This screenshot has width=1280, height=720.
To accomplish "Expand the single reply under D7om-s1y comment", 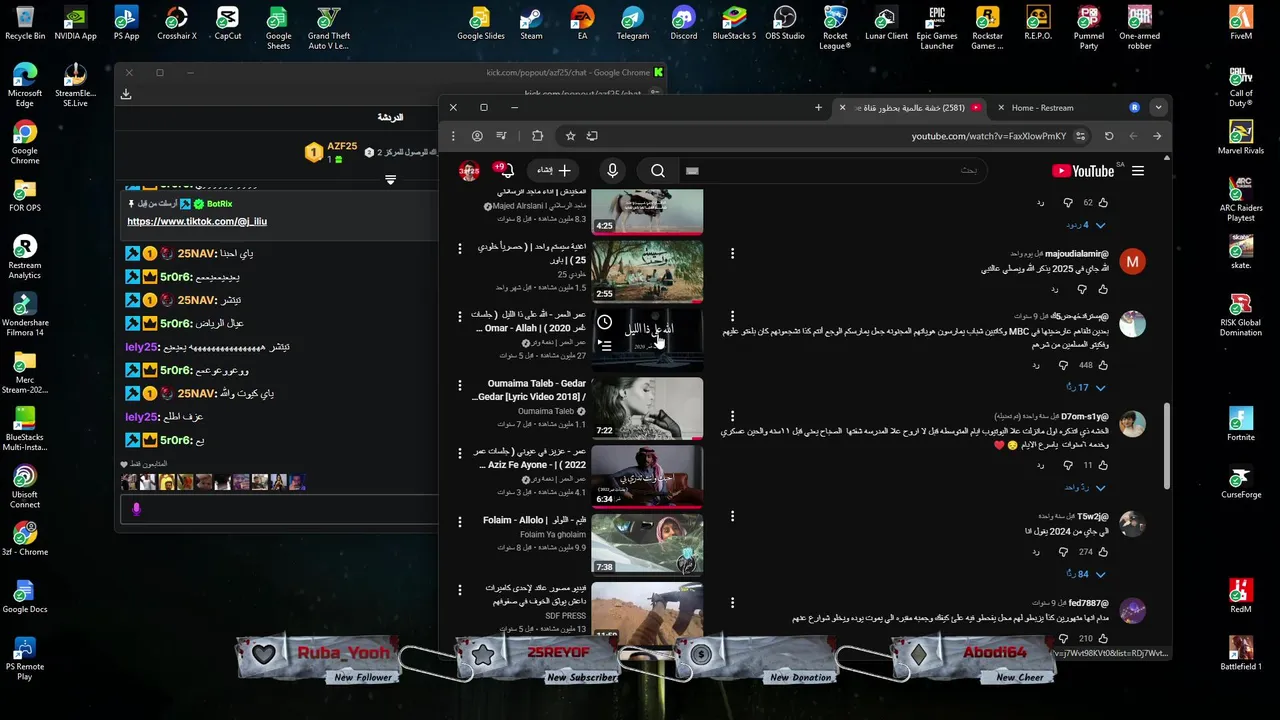I will click(x=1084, y=488).
